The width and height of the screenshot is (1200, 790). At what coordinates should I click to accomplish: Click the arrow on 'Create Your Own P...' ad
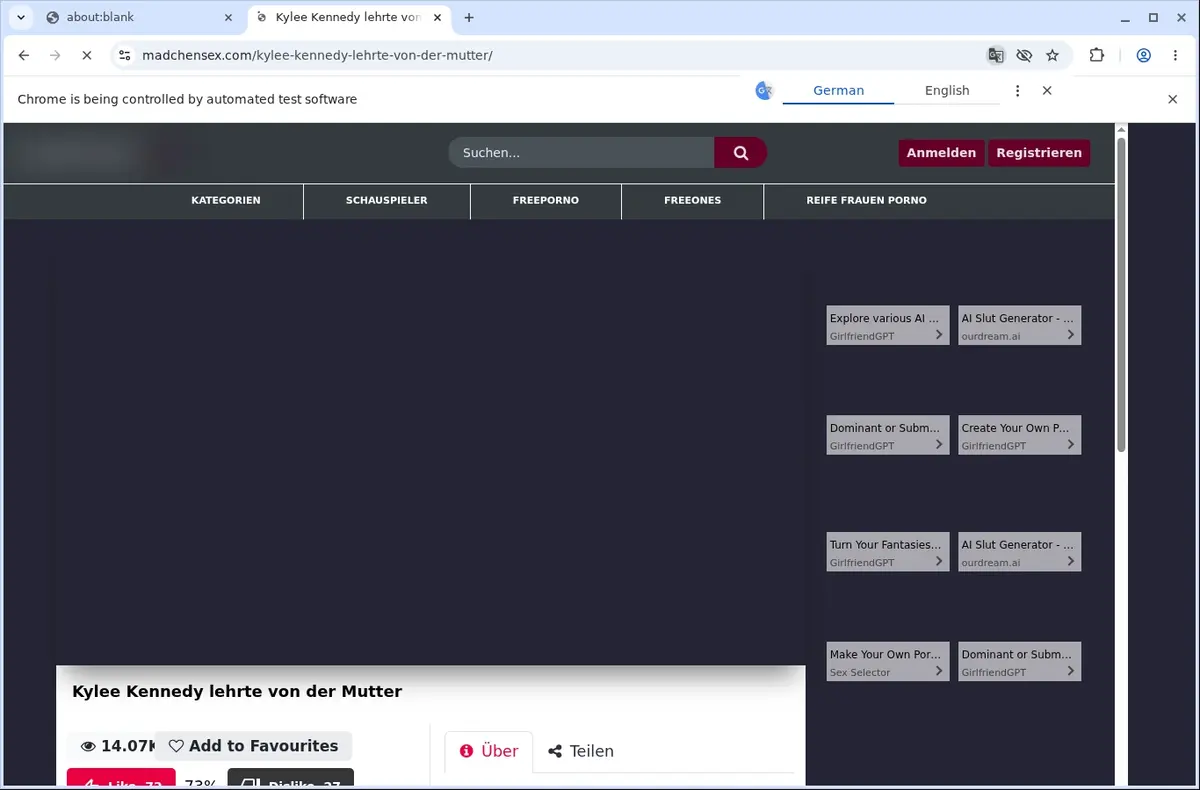point(1071,445)
